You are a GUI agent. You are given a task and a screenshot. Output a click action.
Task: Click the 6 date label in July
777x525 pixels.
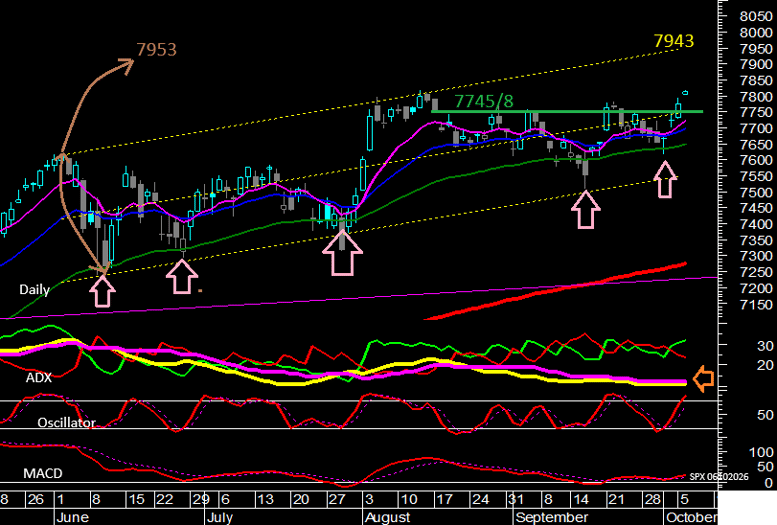[x=225, y=499]
